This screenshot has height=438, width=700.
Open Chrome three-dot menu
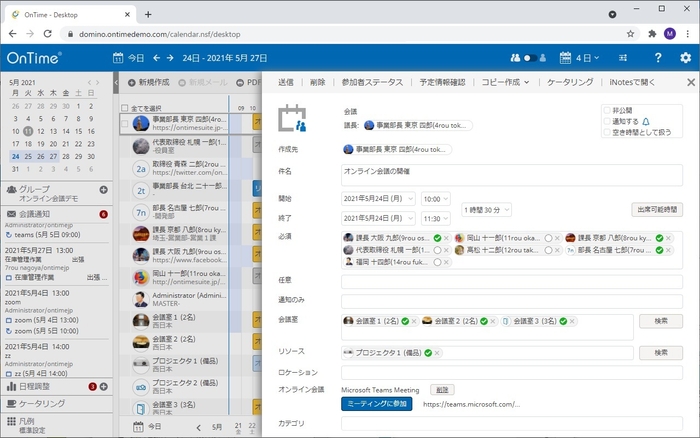tap(688, 34)
